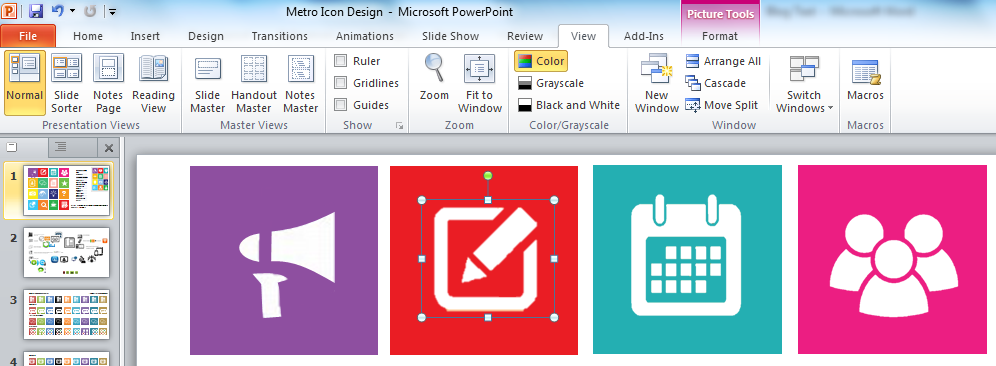
Task: Click Move Split
Action: click(722, 105)
